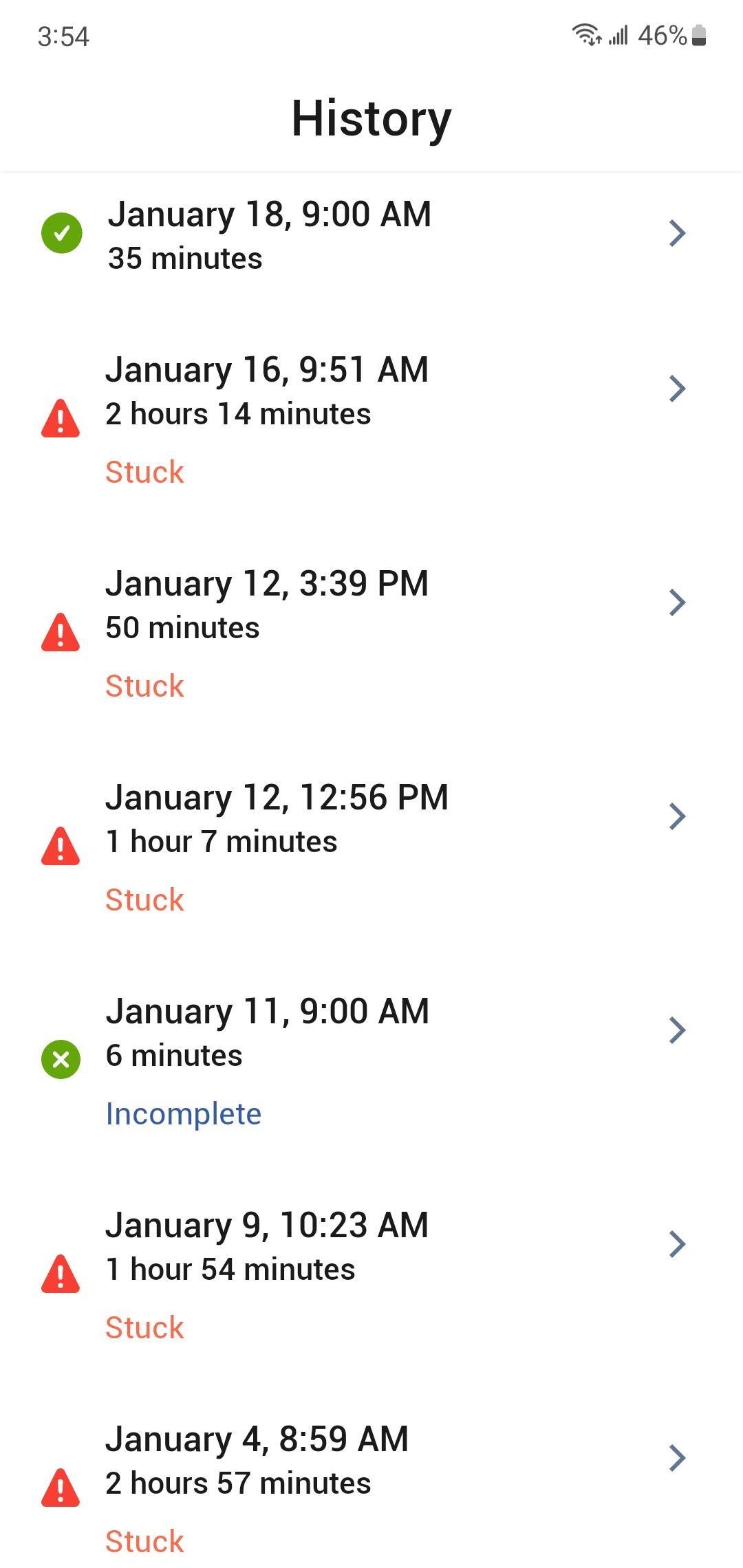
Task: Expand the January 11, 9:00 AM entry chevron
Action: click(x=677, y=1030)
